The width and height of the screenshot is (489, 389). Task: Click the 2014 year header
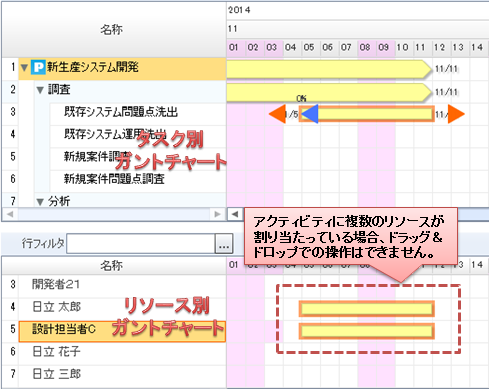pos(239,10)
